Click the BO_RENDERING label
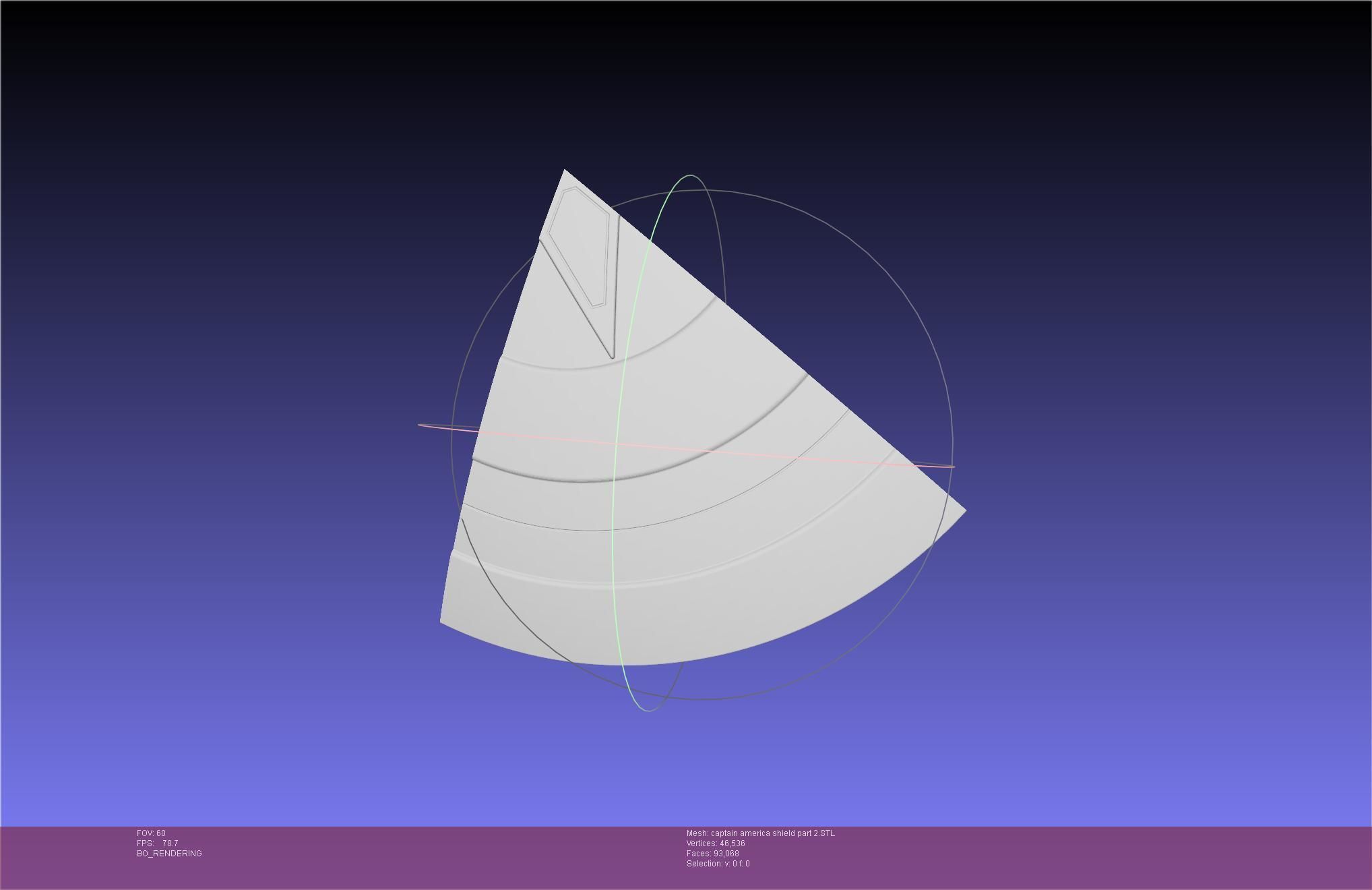1372x890 pixels. (x=169, y=854)
